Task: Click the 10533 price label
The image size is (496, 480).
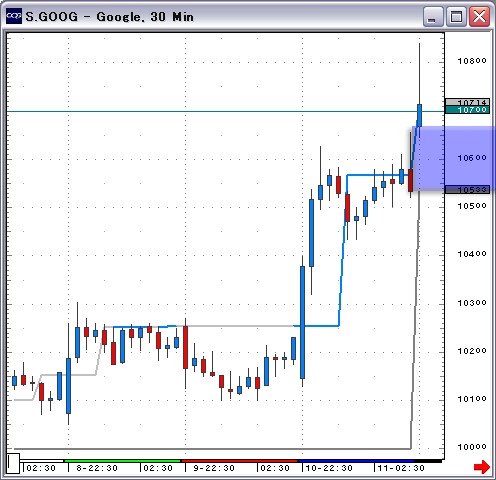Action: [467, 190]
